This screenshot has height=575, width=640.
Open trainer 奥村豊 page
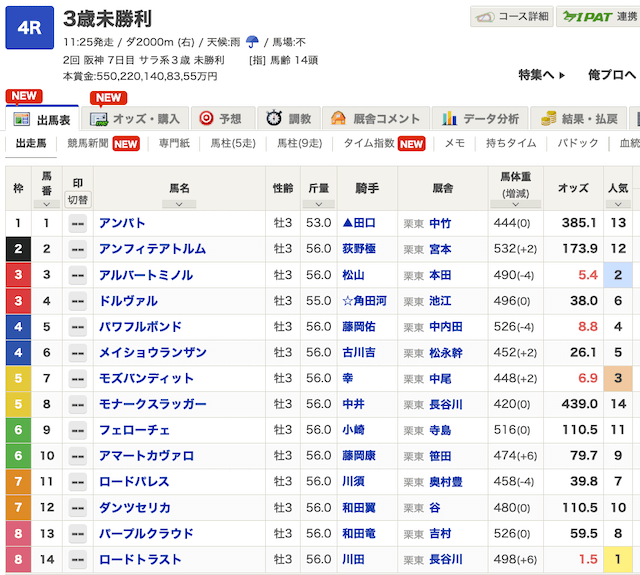446,482
